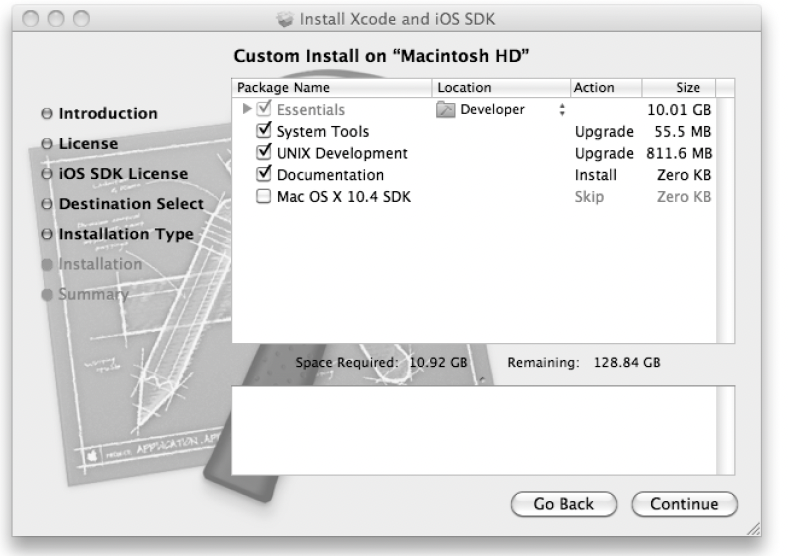Select the Mac OS X 10.4 SDK label
Image resolution: width=788 pixels, height=556 pixels.
pos(344,197)
